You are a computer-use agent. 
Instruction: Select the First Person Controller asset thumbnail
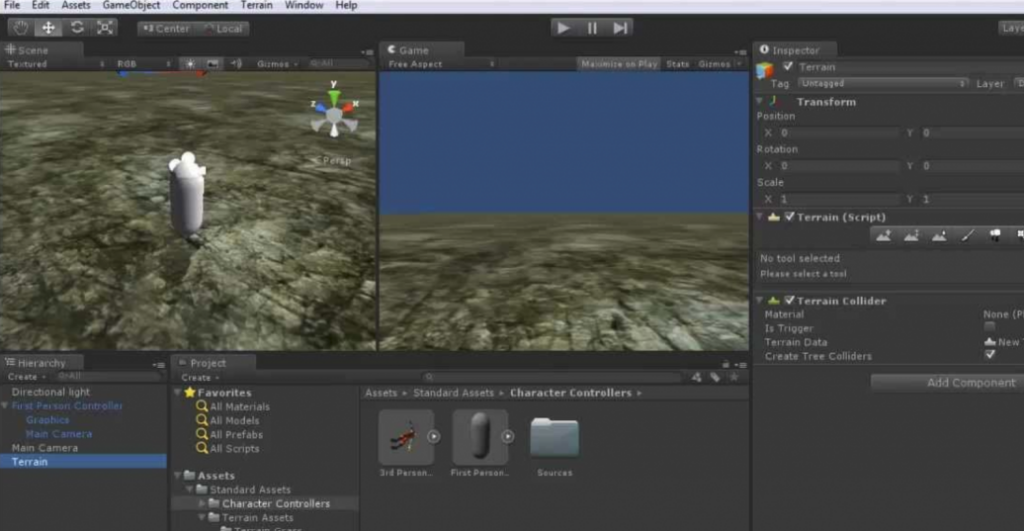480,437
